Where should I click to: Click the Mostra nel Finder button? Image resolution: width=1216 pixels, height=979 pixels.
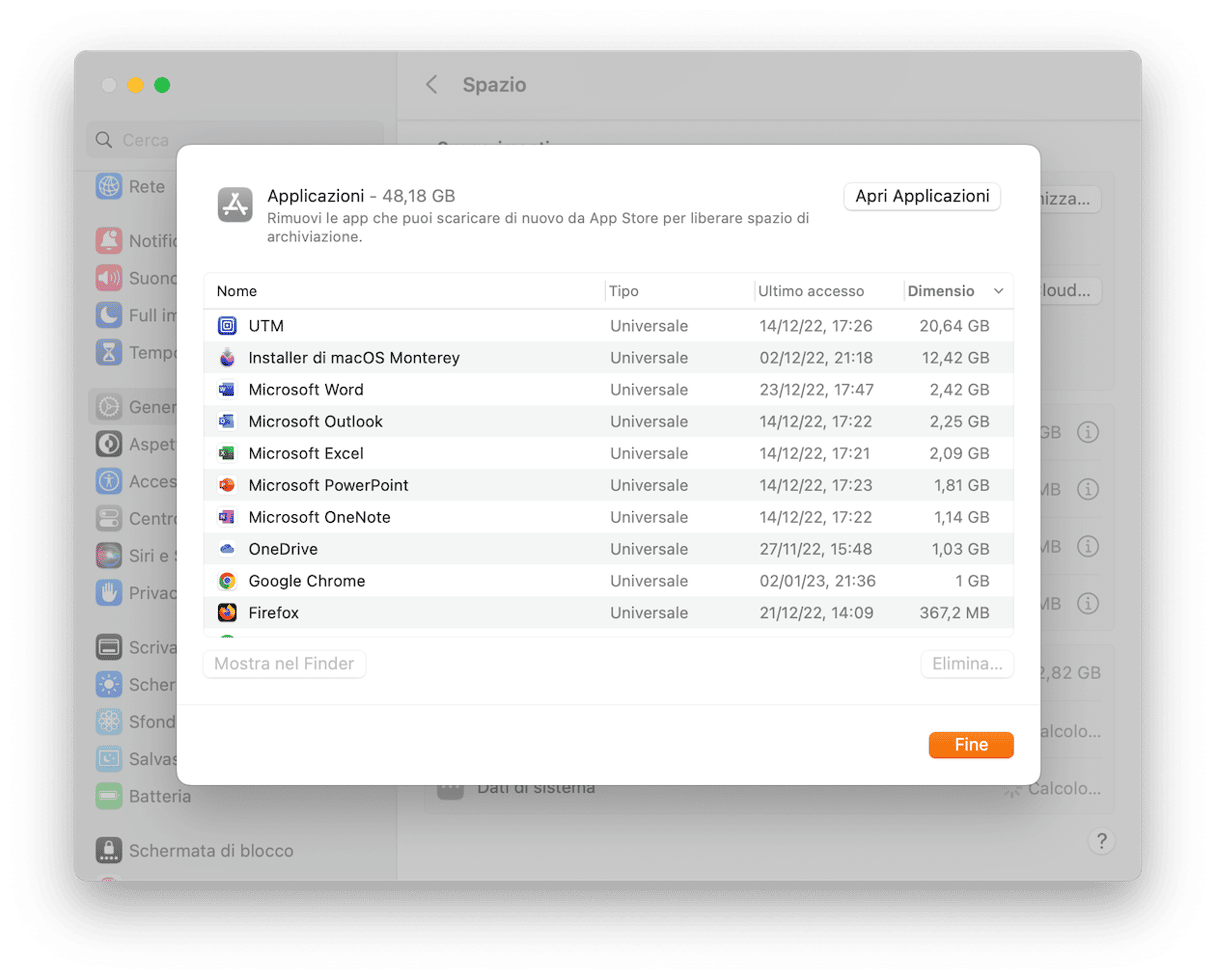click(284, 664)
